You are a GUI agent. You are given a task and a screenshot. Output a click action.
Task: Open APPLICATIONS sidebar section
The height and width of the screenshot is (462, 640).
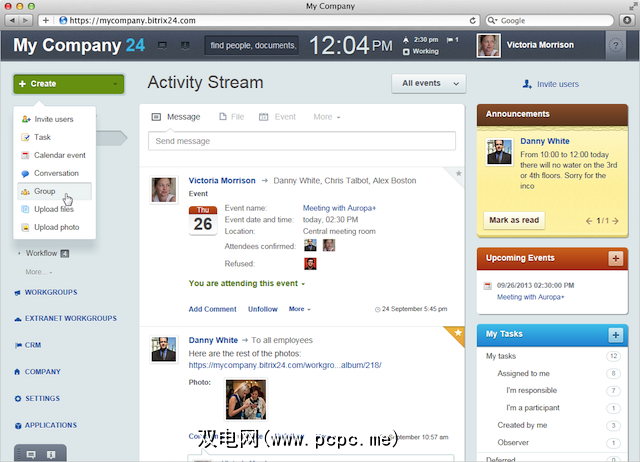(x=51, y=425)
